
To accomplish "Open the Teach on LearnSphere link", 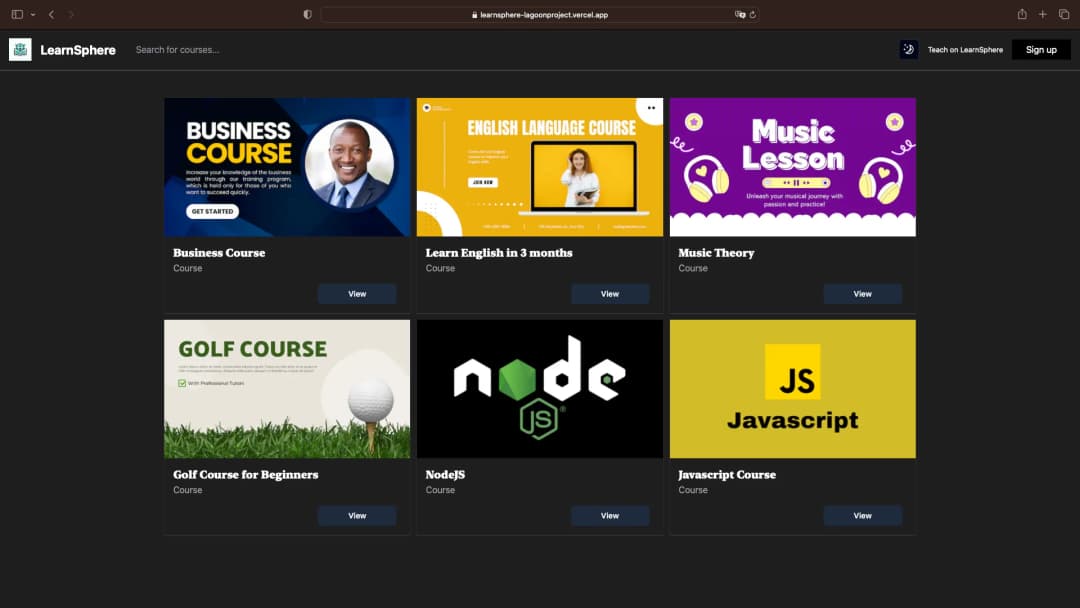I will coord(965,50).
